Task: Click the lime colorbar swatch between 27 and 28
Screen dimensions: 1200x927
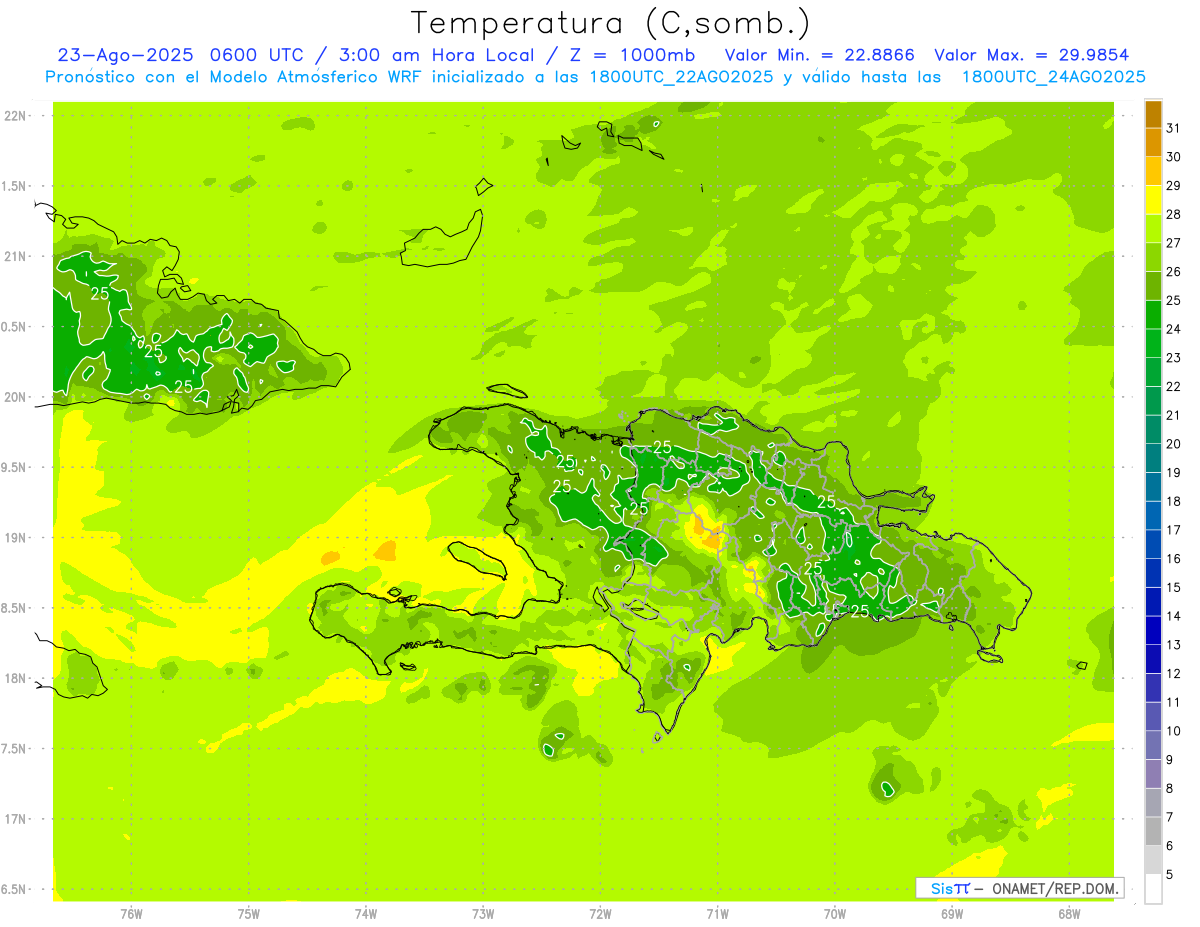Action: click(x=1153, y=229)
